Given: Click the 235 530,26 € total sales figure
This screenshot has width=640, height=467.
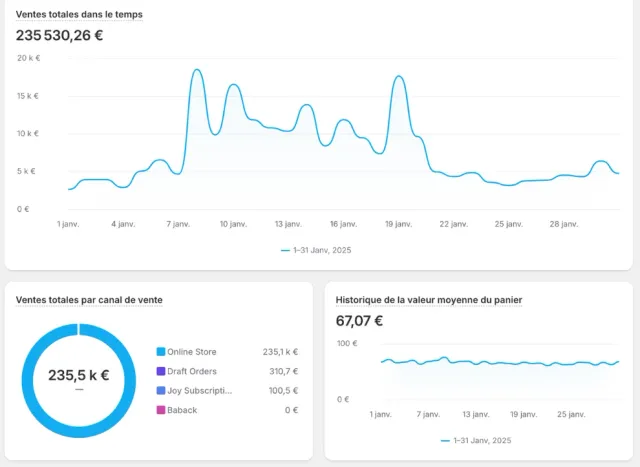Looking at the screenshot, I should pos(59,36).
